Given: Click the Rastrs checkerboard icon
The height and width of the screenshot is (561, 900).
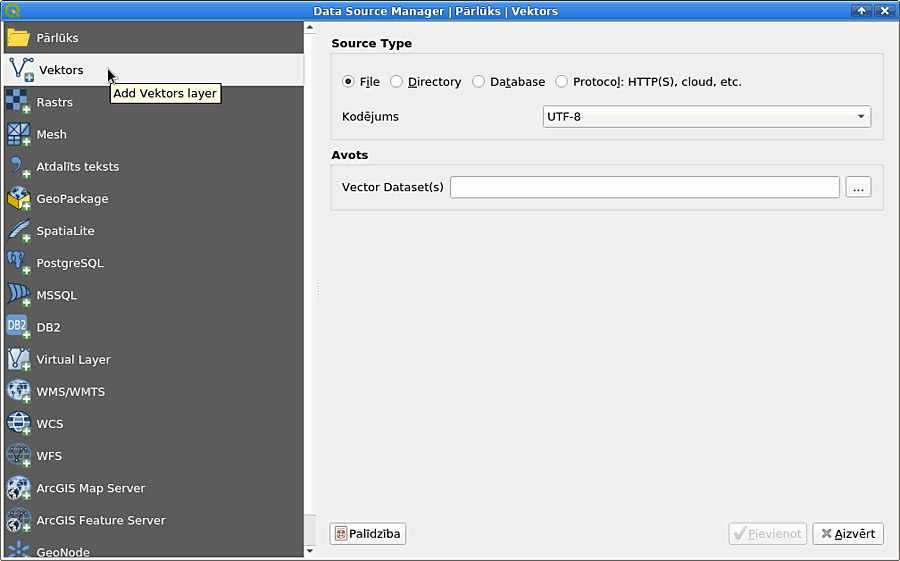Looking at the screenshot, I should pos(18,102).
